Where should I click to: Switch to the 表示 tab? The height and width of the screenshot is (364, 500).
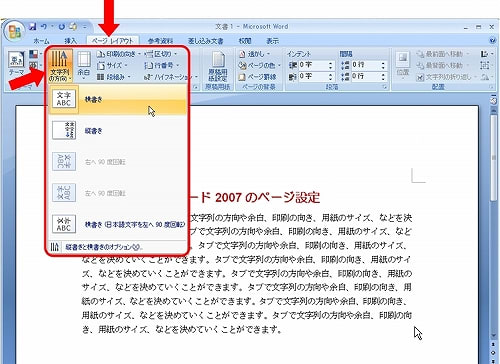tap(272, 41)
